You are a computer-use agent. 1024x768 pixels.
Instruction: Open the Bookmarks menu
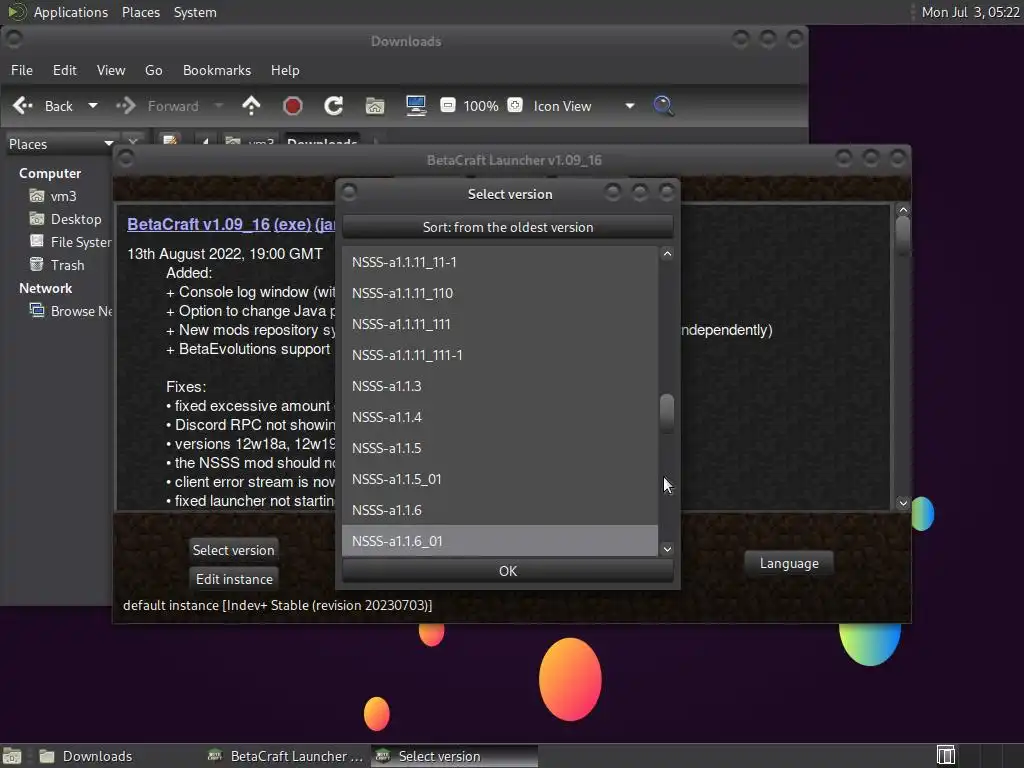(x=217, y=71)
